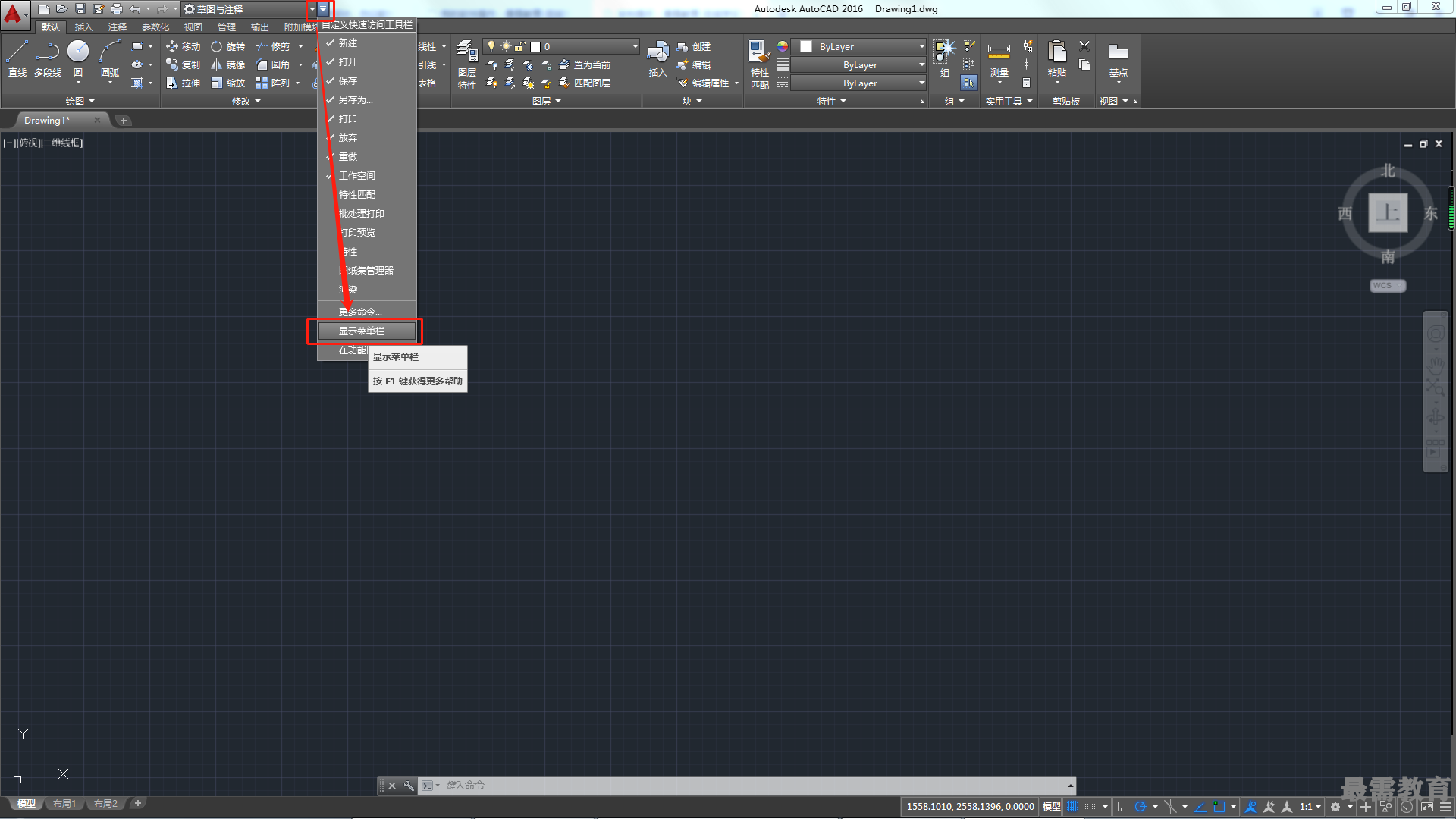Click the Open folder icon in quick access toolbar
The height and width of the screenshot is (819, 1456).
click(62, 9)
